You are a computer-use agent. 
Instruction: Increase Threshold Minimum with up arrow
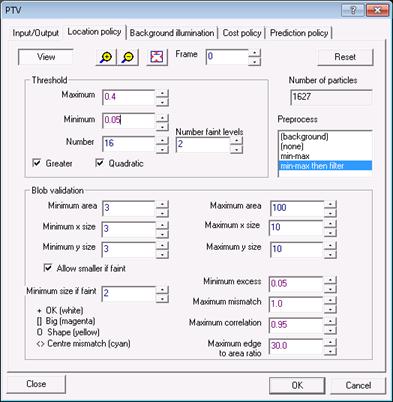pyautogui.click(x=162, y=117)
